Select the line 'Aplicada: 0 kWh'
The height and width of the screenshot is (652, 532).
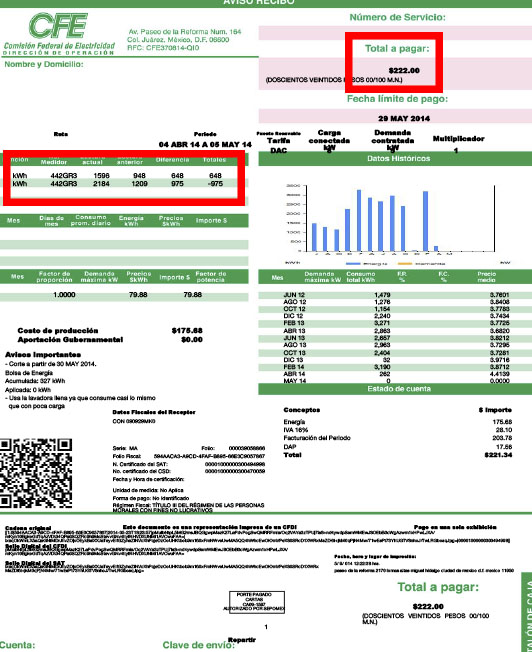pos(28,390)
